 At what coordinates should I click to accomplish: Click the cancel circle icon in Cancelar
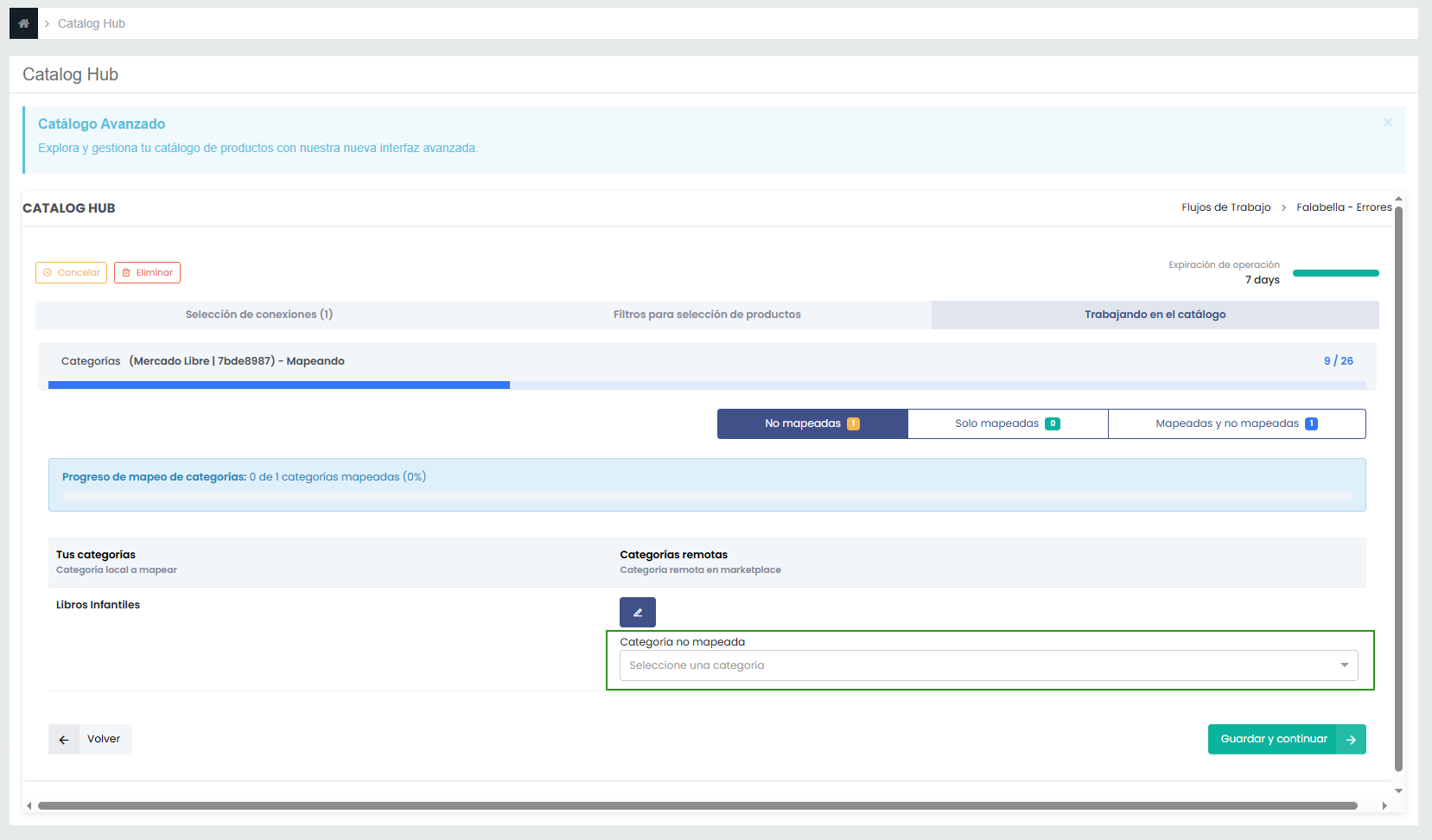click(x=48, y=273)
